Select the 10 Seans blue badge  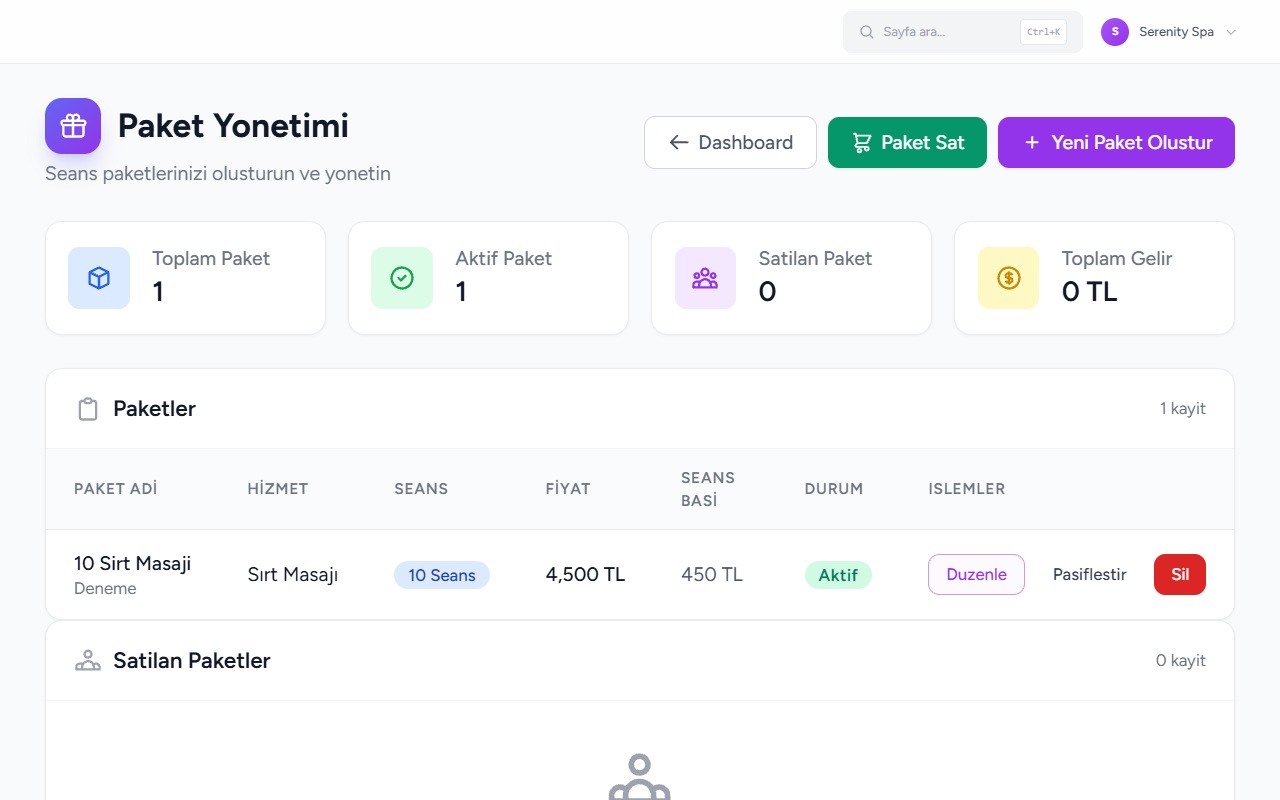(x=442, y=575)
